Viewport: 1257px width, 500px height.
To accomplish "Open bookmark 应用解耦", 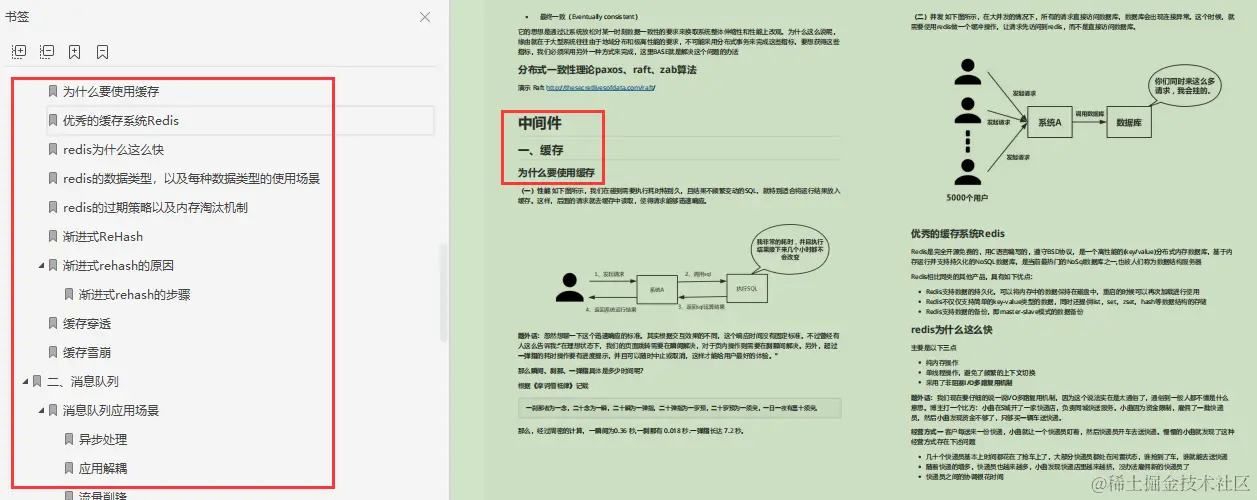I will pyautogui.click(x=103, y=468).
